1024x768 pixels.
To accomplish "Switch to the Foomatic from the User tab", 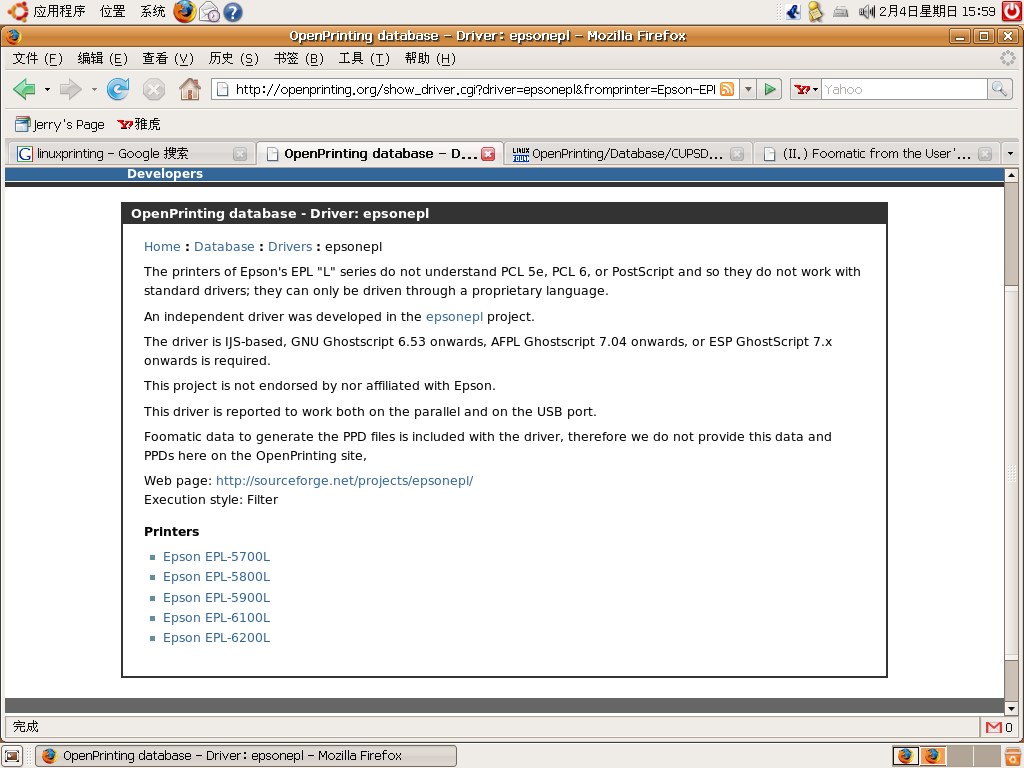I will (x=876, y=153).
